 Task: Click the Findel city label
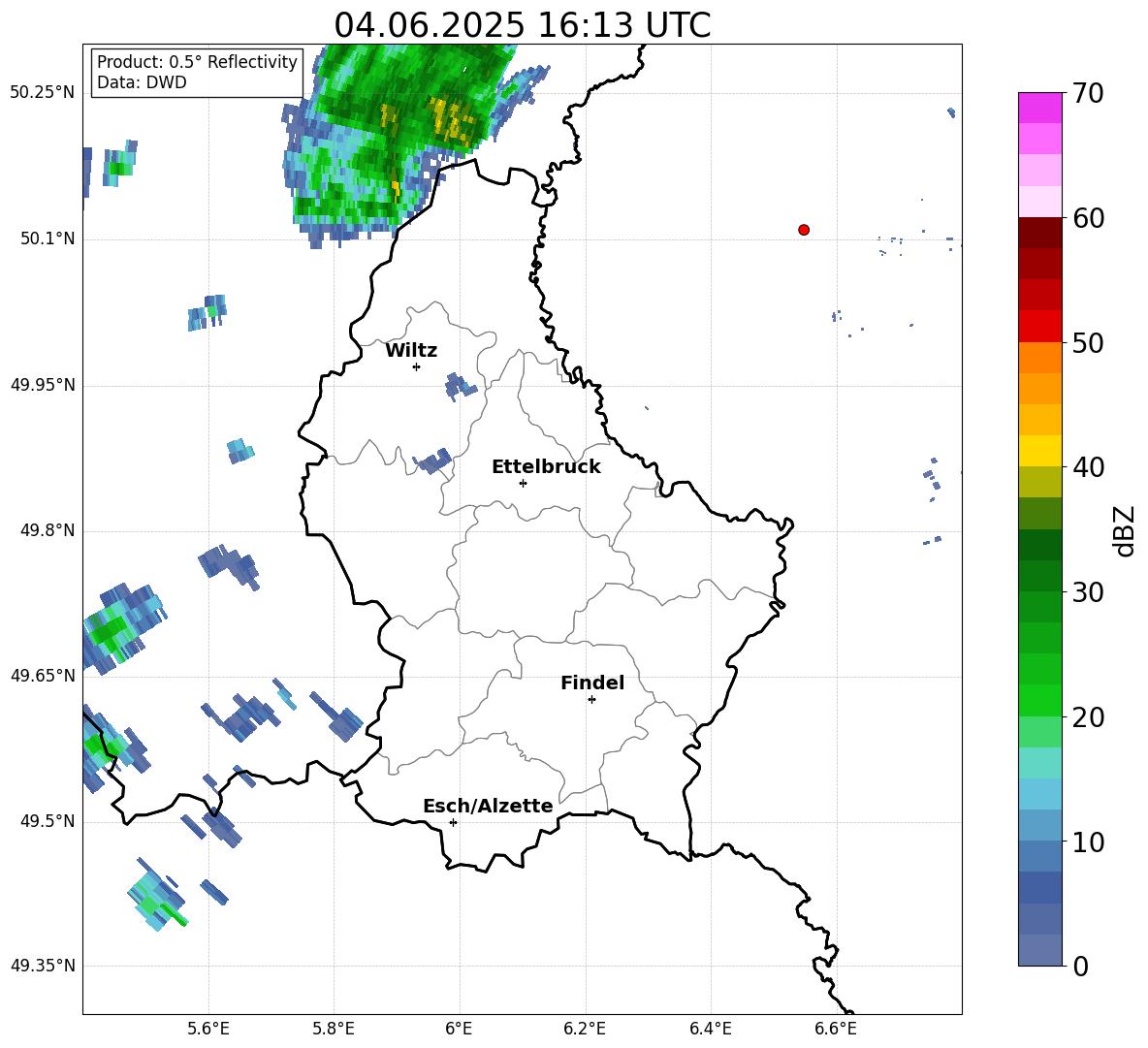[592, 683]
